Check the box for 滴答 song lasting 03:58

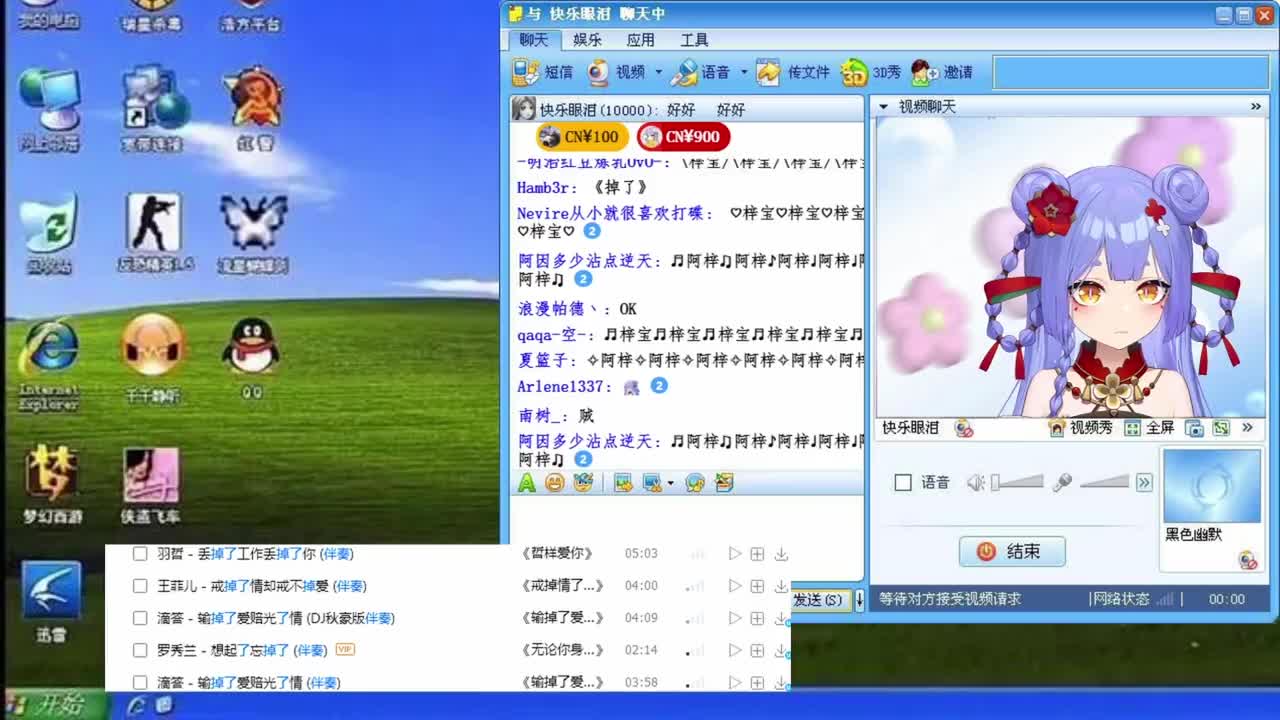(x=140, y=682)
